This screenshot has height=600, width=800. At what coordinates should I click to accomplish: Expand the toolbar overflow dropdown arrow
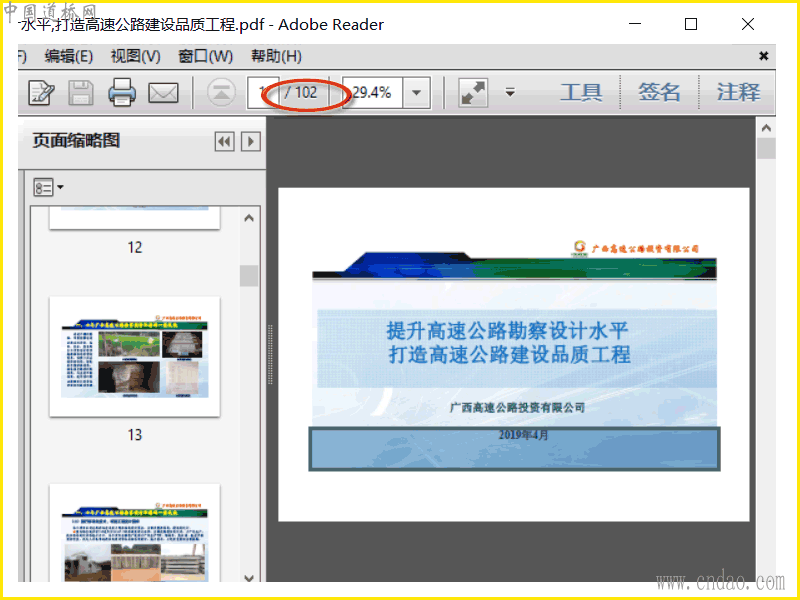coord(510,93)
